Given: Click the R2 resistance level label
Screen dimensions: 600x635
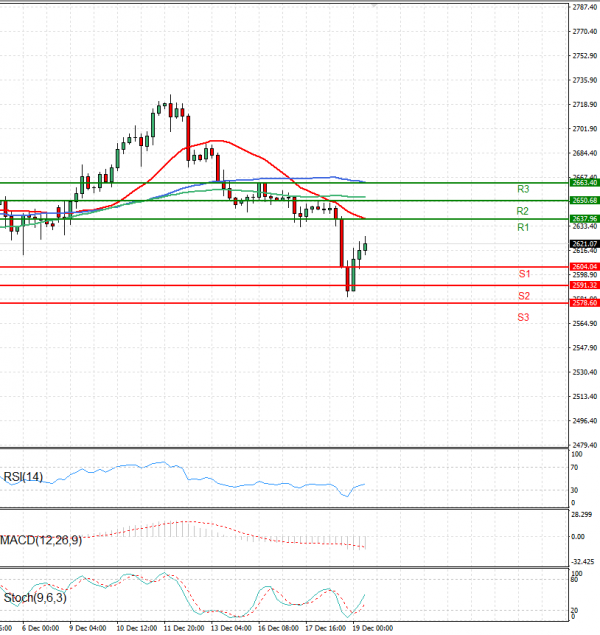Looking at the screenshot, I should point(523,211).
